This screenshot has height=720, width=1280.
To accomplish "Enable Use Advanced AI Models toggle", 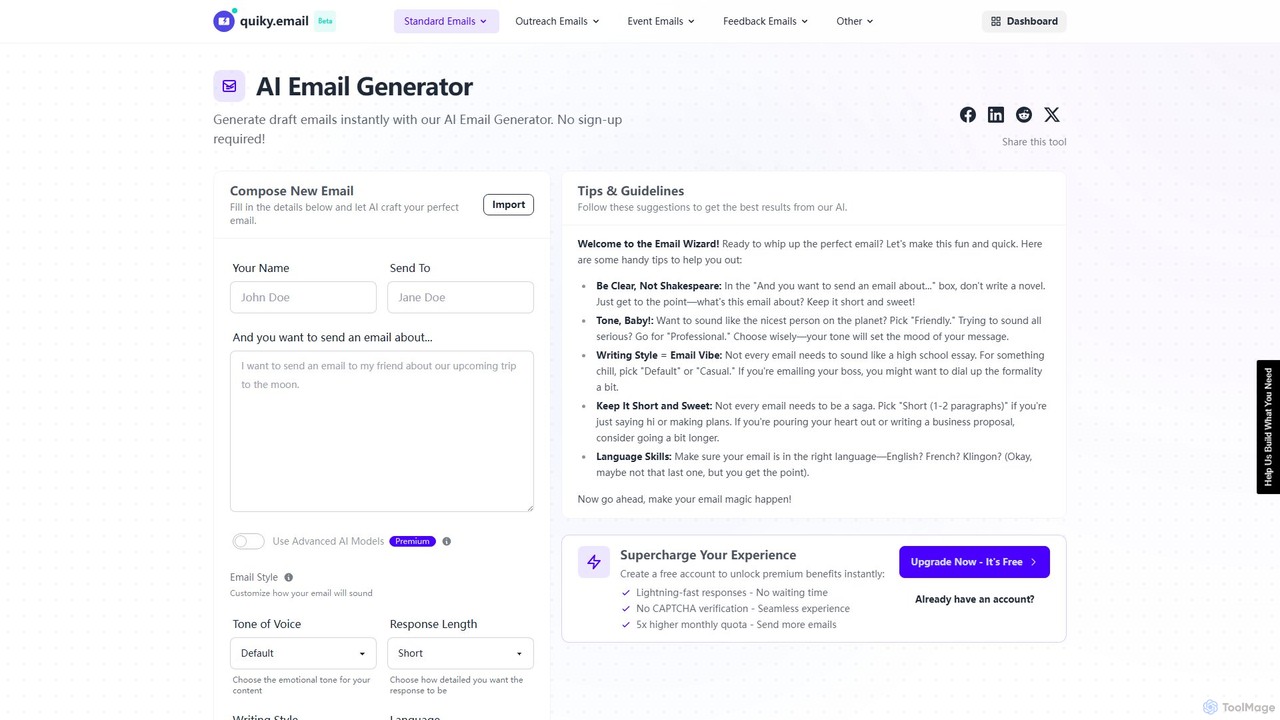I will pos(248,541).
